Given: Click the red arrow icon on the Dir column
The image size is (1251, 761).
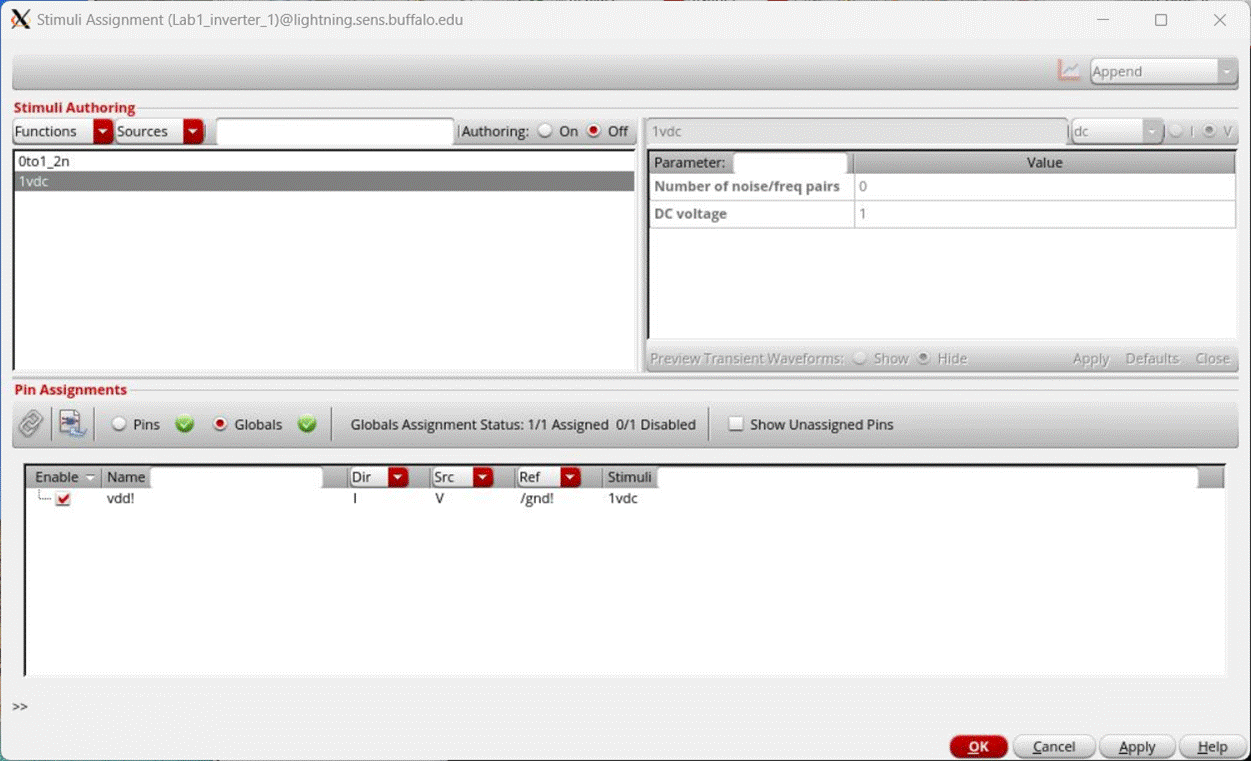Looking at the screenshot, I should point(397,477).
